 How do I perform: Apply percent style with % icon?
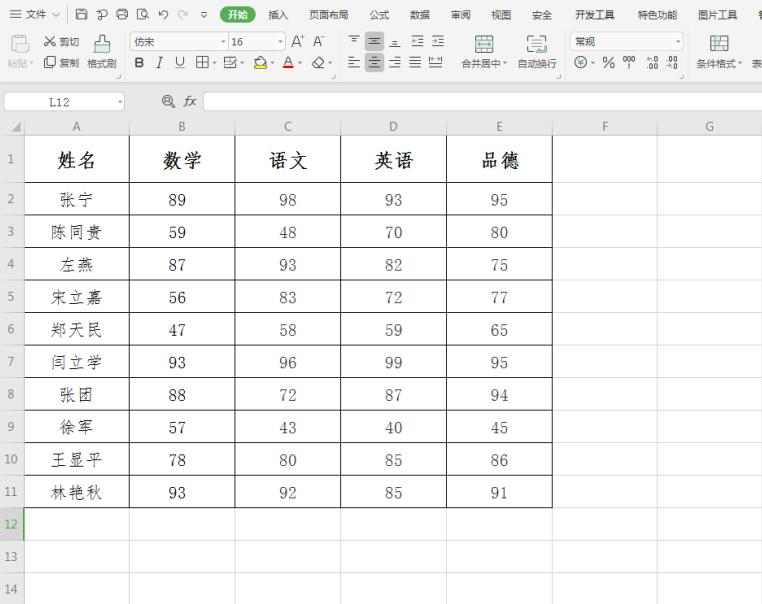608,62
